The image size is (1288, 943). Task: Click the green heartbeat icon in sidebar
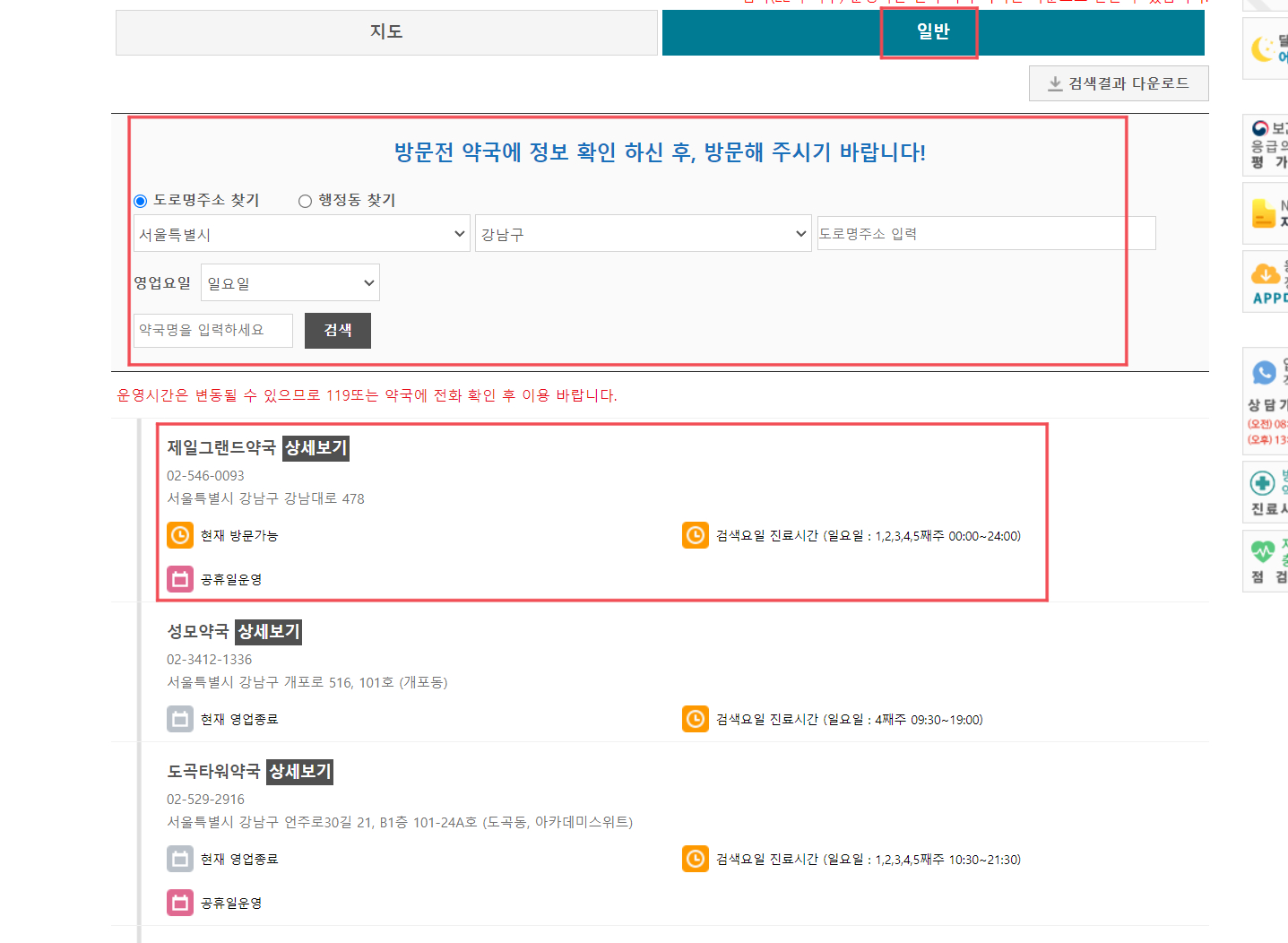tap(1263, 551)
